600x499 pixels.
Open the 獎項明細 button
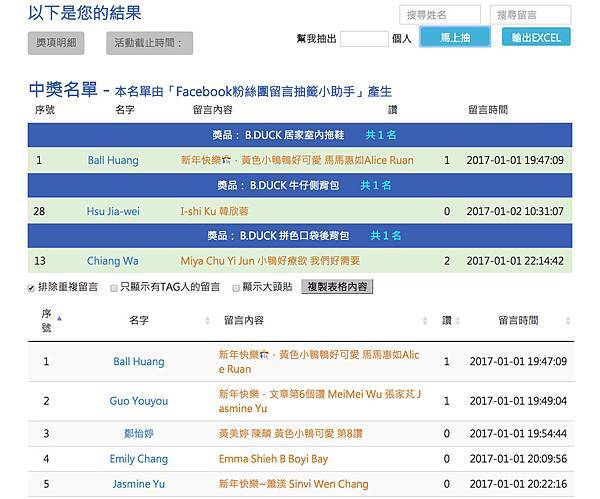click(x=56, y=43)
